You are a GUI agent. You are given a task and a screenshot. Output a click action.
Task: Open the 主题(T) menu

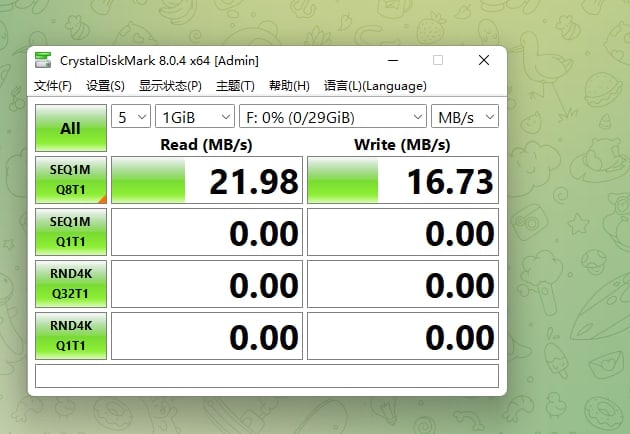235,86
